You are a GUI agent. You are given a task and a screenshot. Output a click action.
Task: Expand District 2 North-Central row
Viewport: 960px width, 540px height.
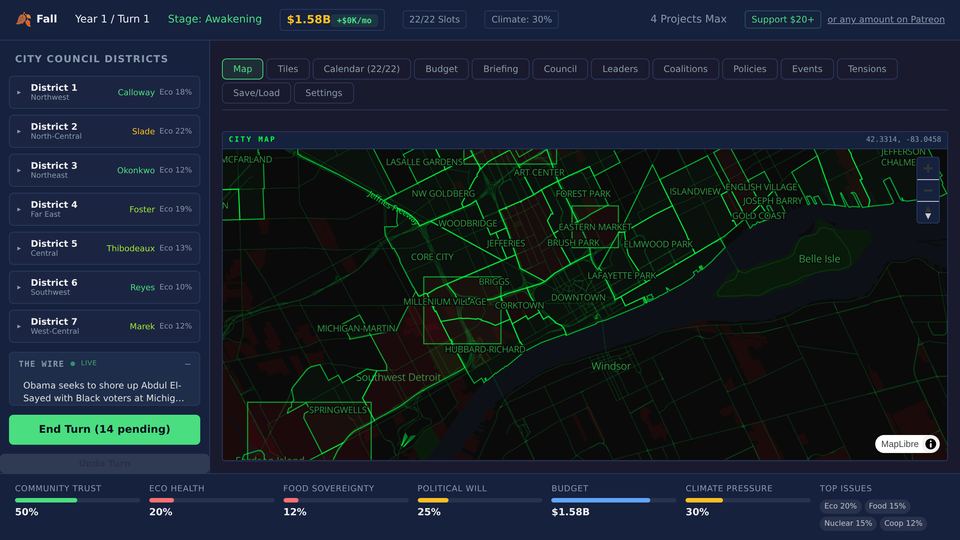coord(104,131)
